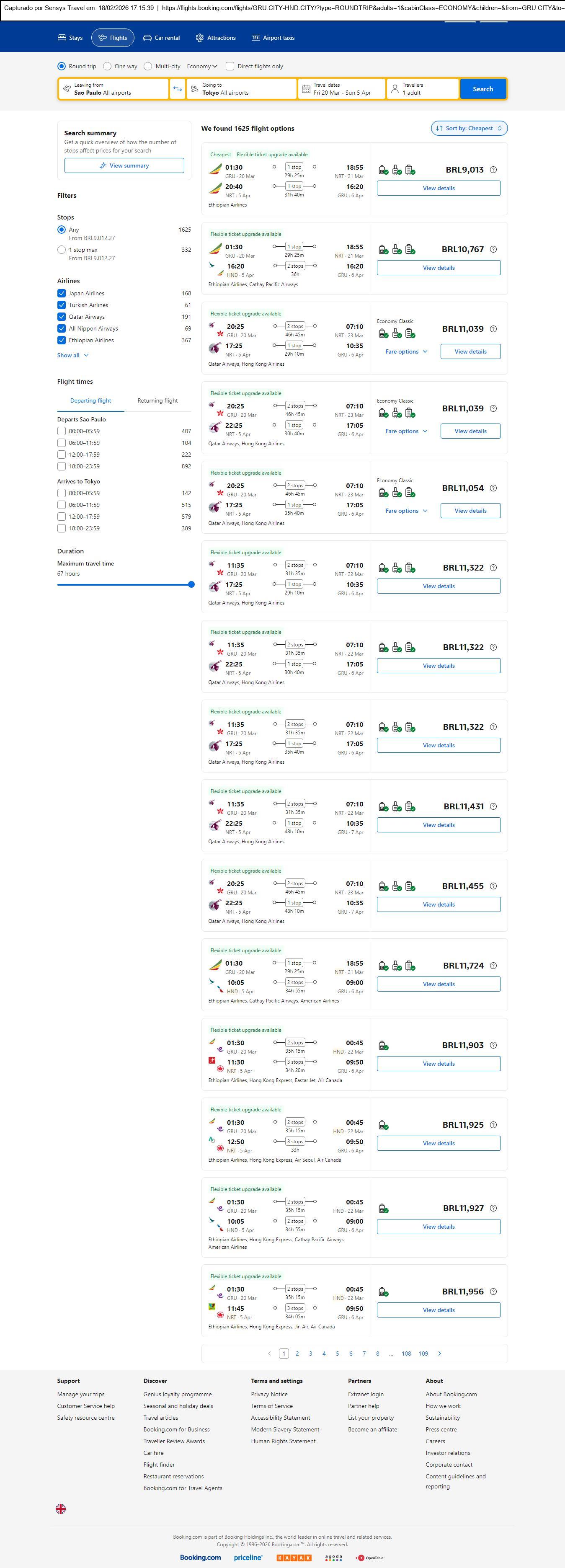Click the help icon beside BRL10,767 price
The height and width of the screenshot is (1568, 565).
pos(493,250)
